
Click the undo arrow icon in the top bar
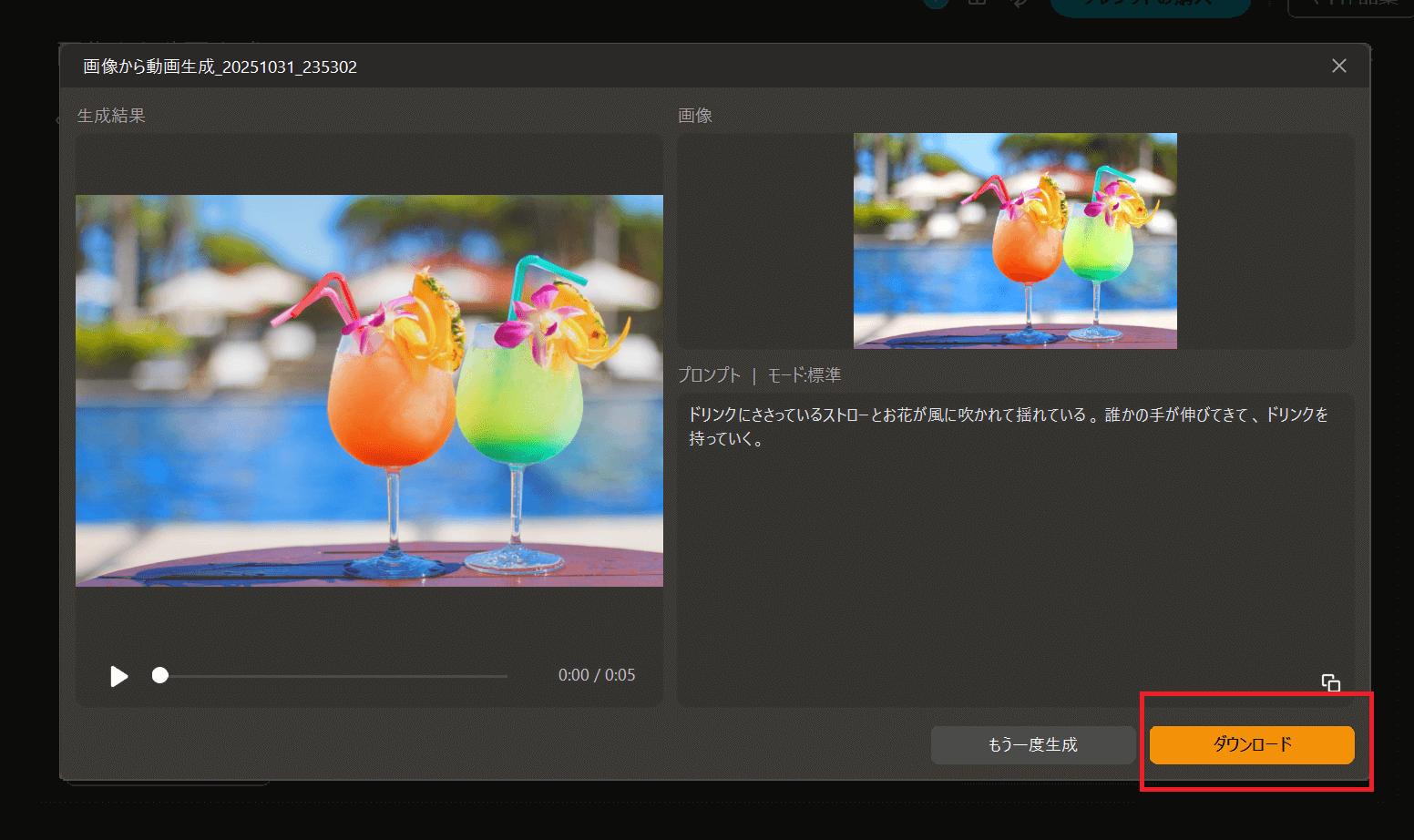(1020, 4)
